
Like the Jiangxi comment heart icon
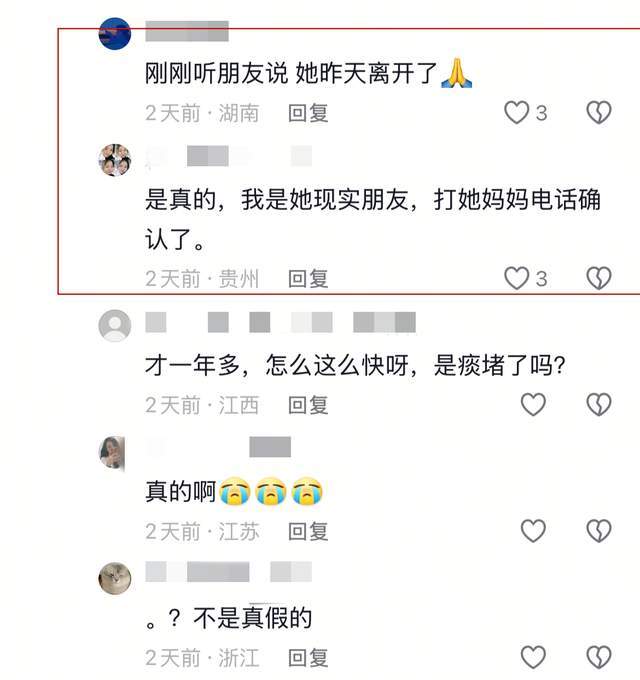coord(533,405)
